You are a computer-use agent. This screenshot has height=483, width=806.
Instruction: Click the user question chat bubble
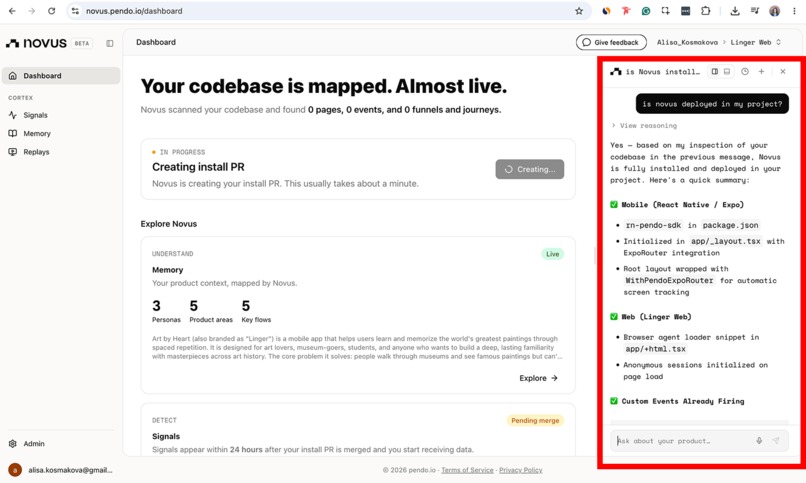pos(712,104)
